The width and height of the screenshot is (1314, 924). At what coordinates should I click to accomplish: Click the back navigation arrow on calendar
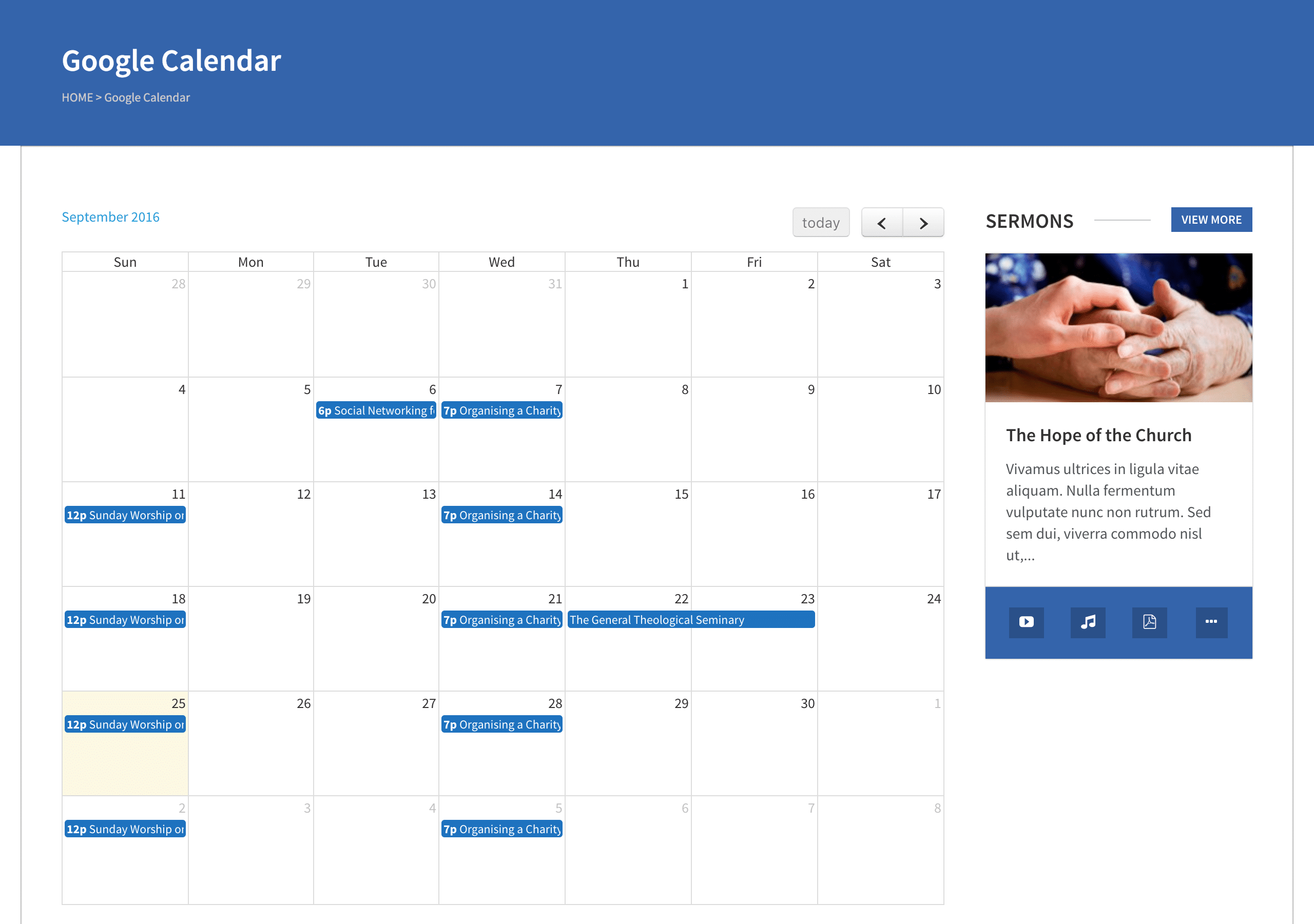(x=881, y=223)
